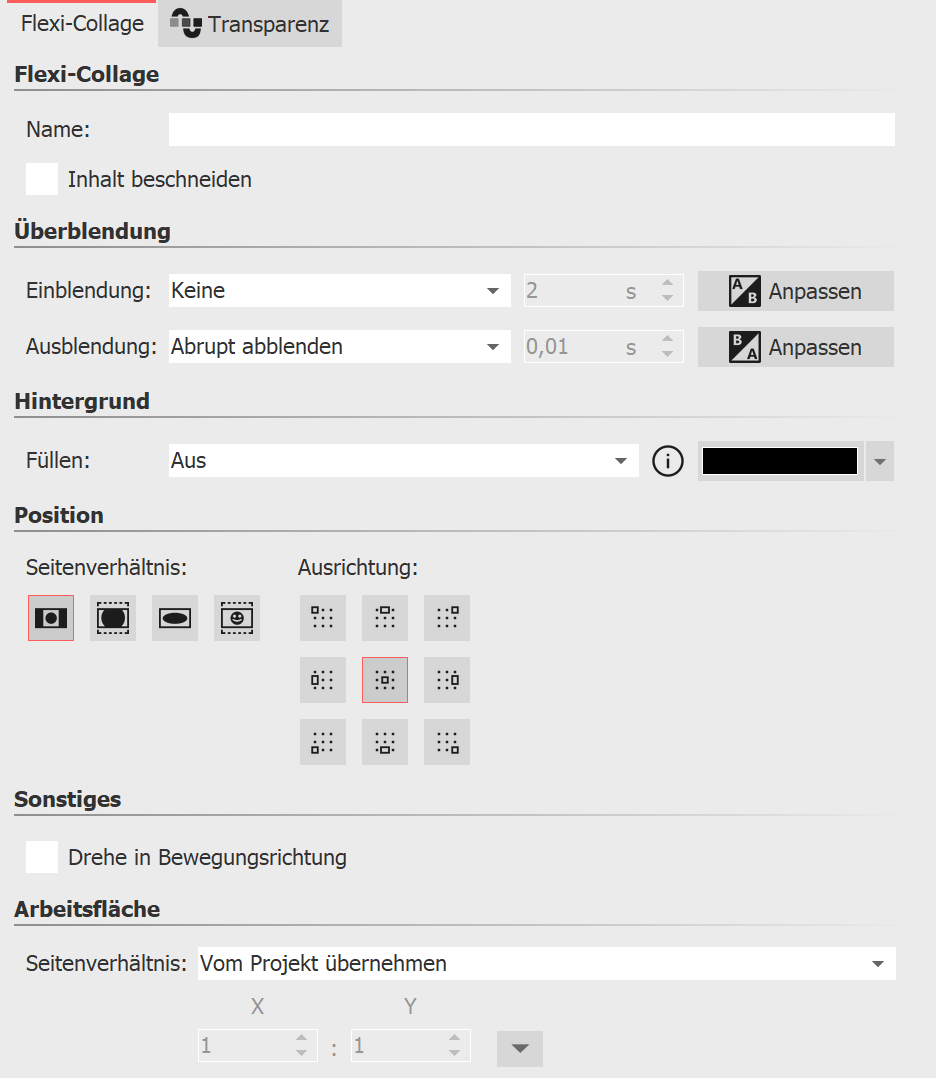Select the first Seitenverhältnis icon option
Screen dimensions: 936x1078
pyautogui.click(x=51, y=618)
